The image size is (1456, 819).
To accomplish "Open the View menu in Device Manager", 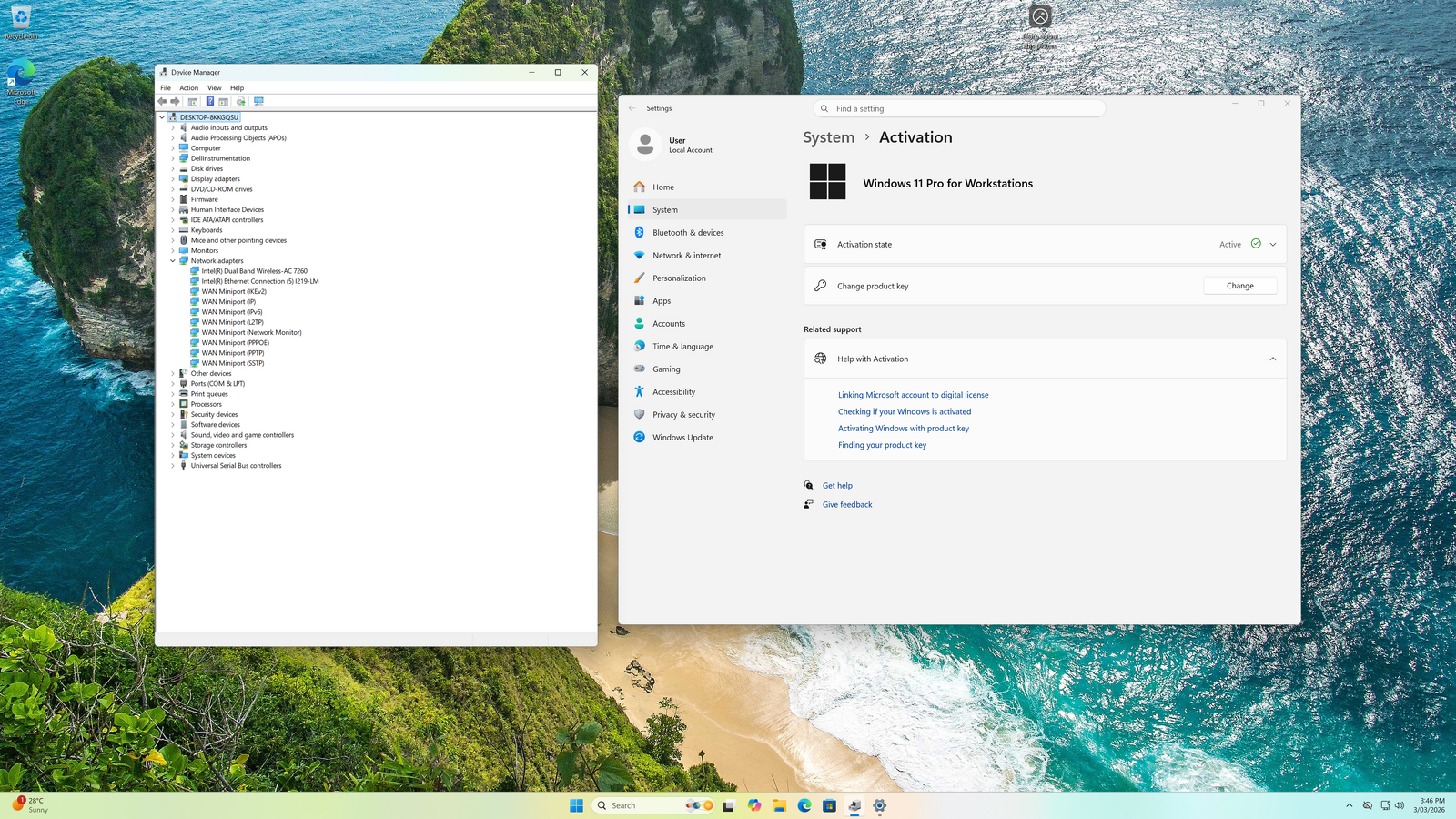I will click(214, 88).
